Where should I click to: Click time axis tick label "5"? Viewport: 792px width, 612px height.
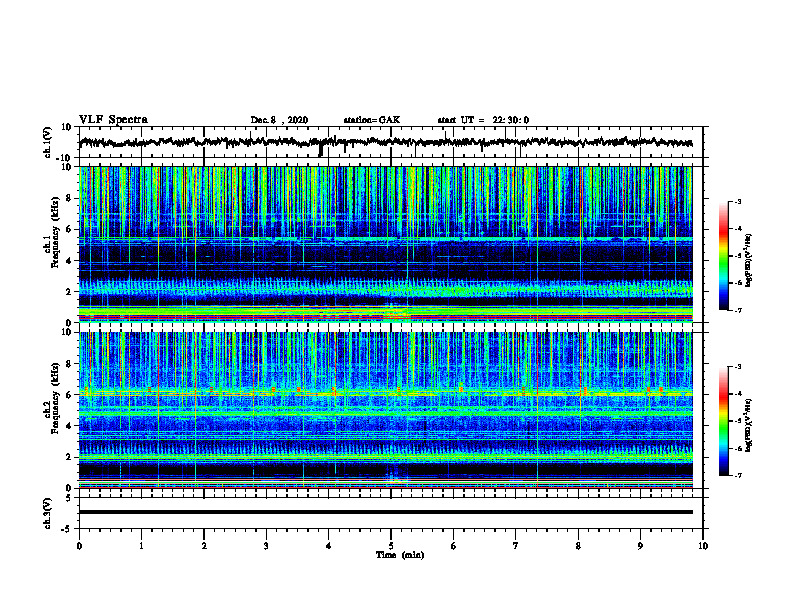pyautogui.click(x=391, y=546)
